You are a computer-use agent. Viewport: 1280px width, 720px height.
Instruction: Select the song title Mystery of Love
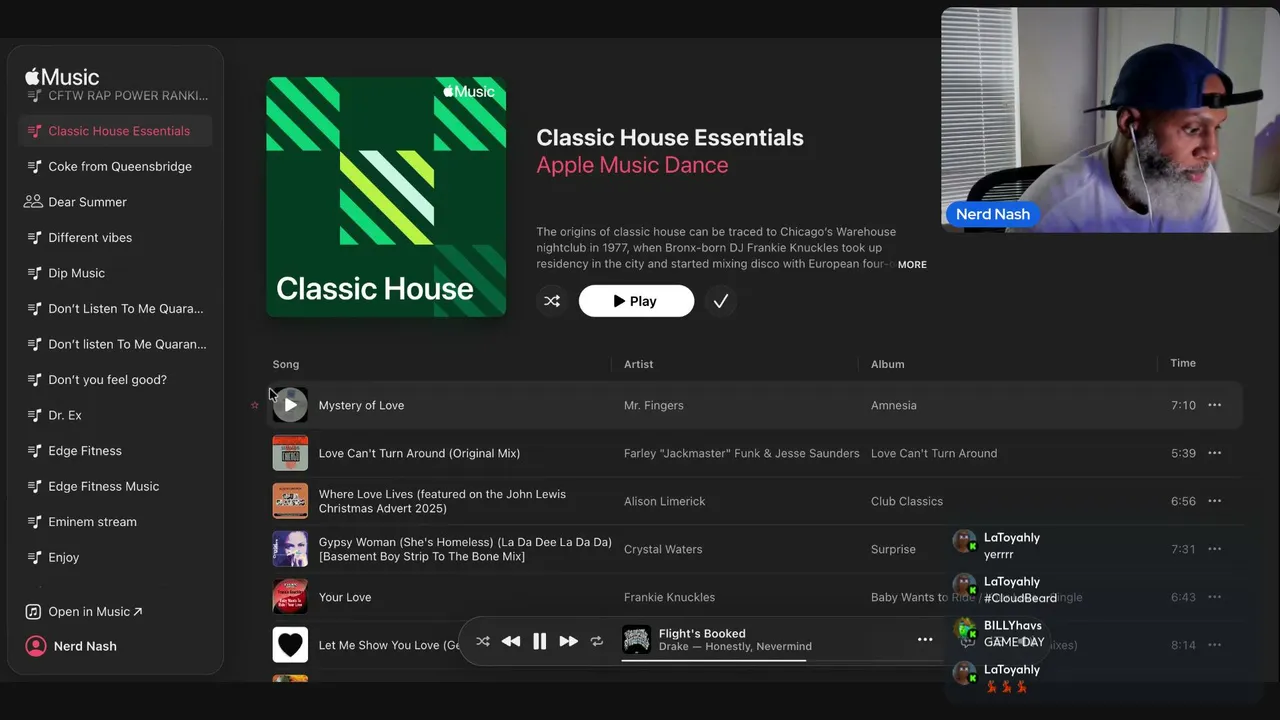[361, 405]
